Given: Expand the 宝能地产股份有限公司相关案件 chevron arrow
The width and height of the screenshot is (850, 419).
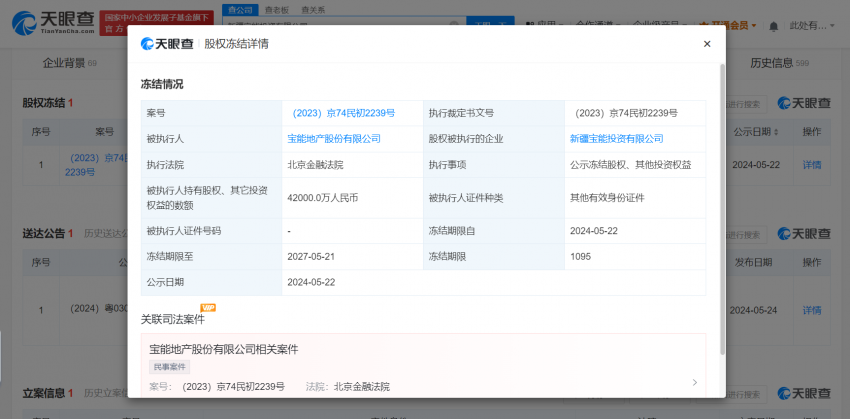Looking at the screenshot, I should point(694,382).
